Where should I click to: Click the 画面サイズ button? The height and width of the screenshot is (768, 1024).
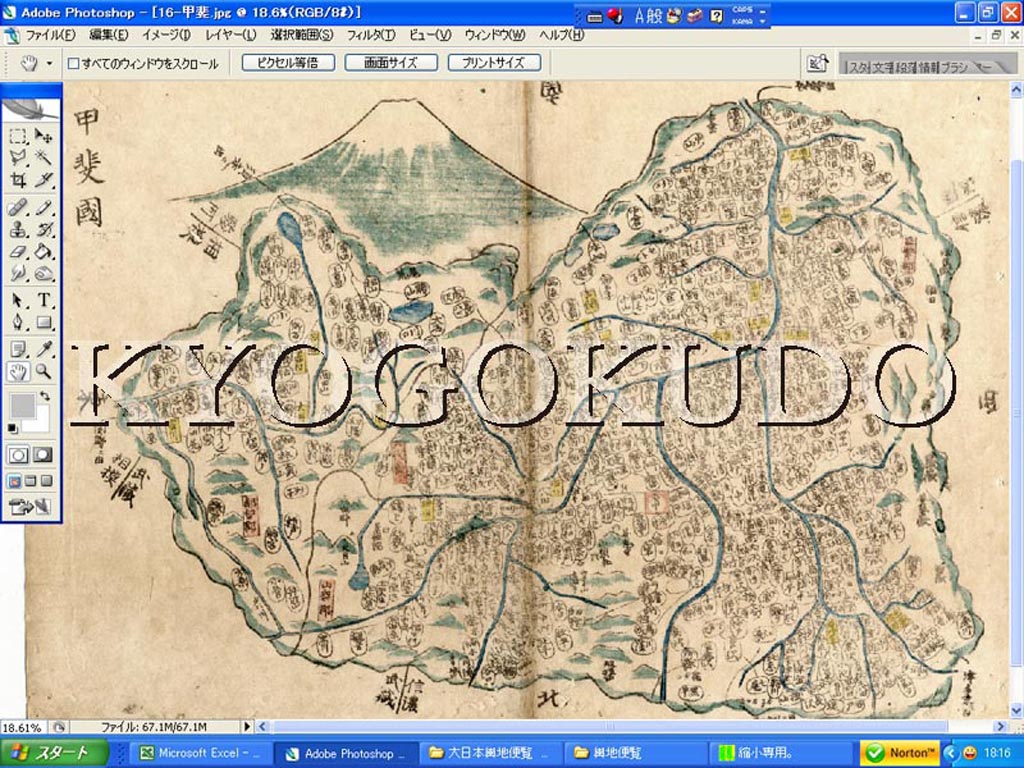(391, 63)
